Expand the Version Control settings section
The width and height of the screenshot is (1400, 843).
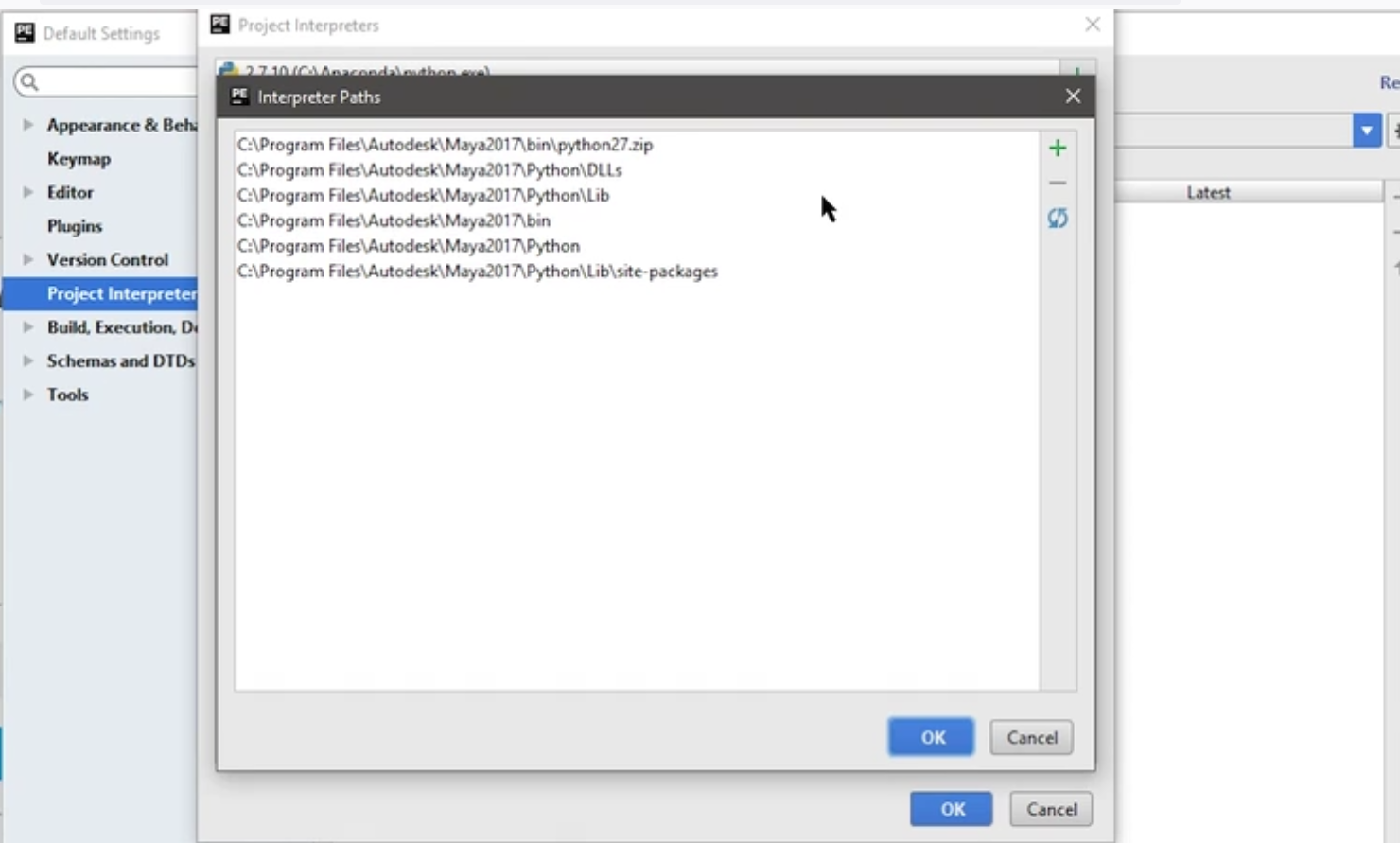tap(27, 259)
